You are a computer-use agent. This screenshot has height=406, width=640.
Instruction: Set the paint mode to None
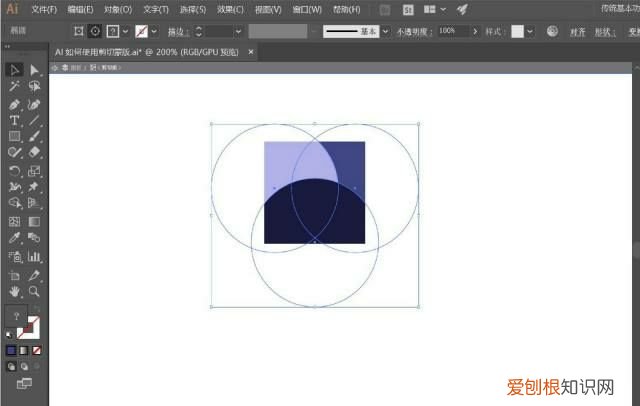(38, 351)
